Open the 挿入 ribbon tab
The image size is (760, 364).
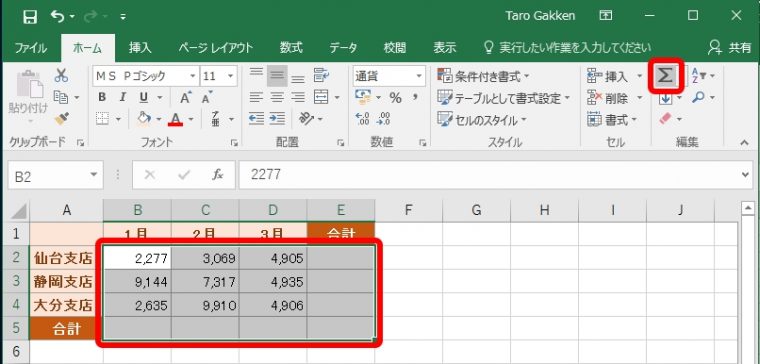141,47
